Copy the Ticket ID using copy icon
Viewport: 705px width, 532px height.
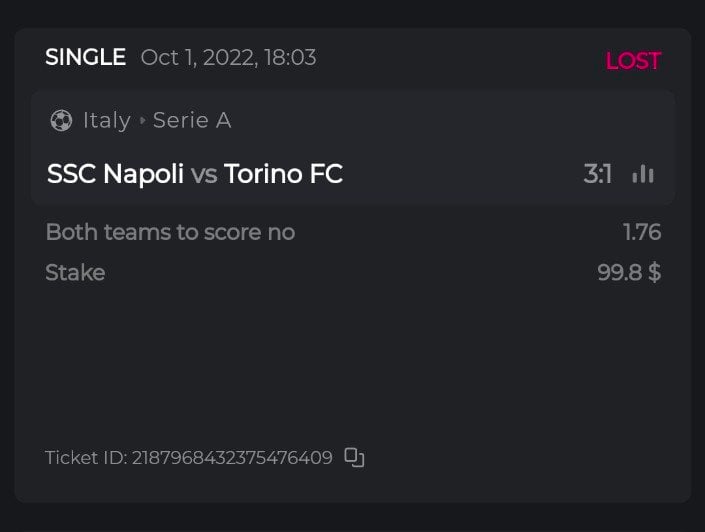point(354,458)
